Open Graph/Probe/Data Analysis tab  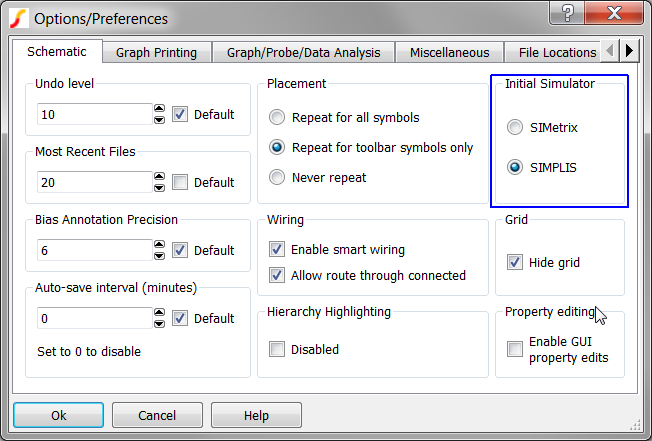point(304,53)
